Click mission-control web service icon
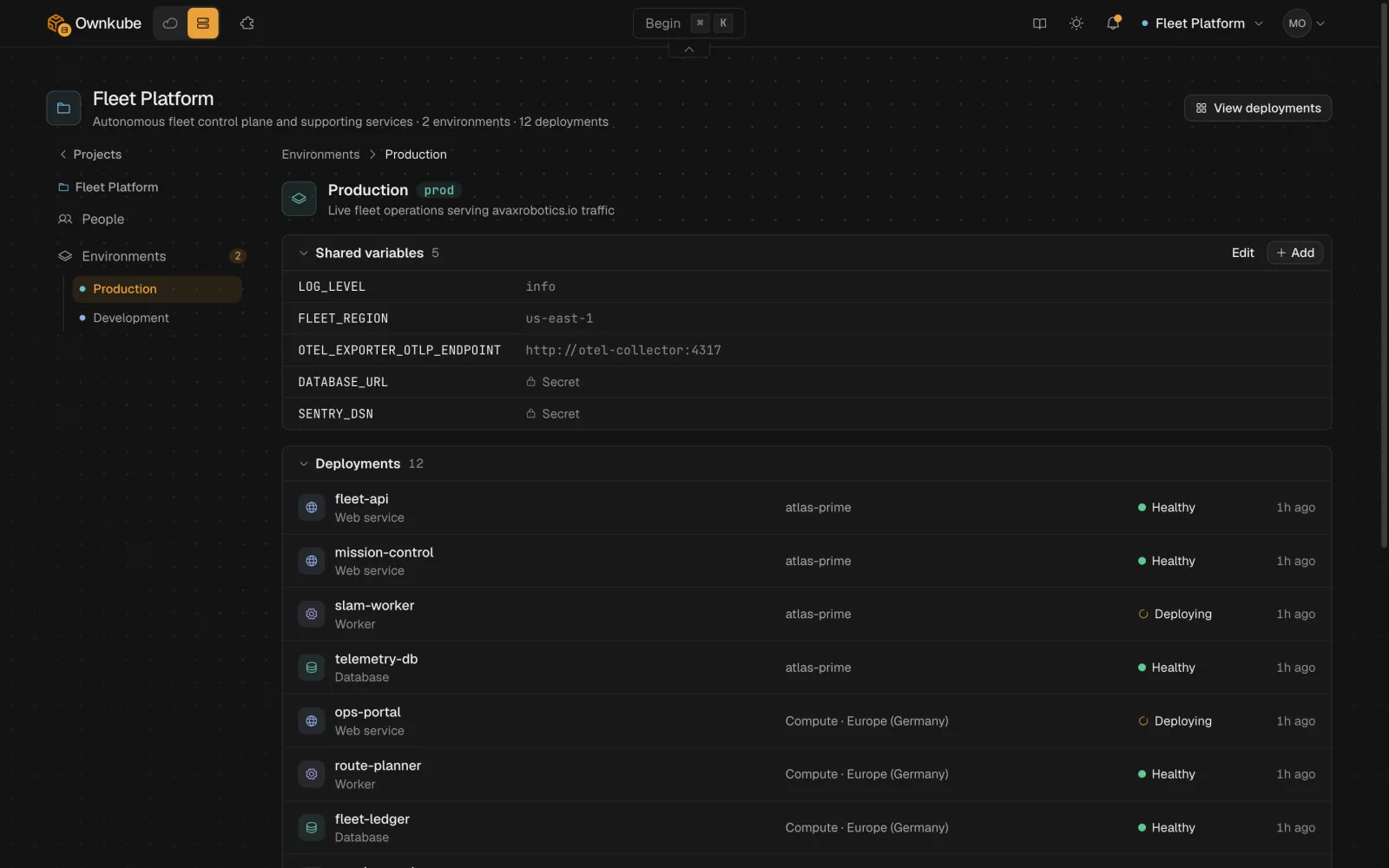The width and height of the screenshot is (1389, 868). (312, 562)
